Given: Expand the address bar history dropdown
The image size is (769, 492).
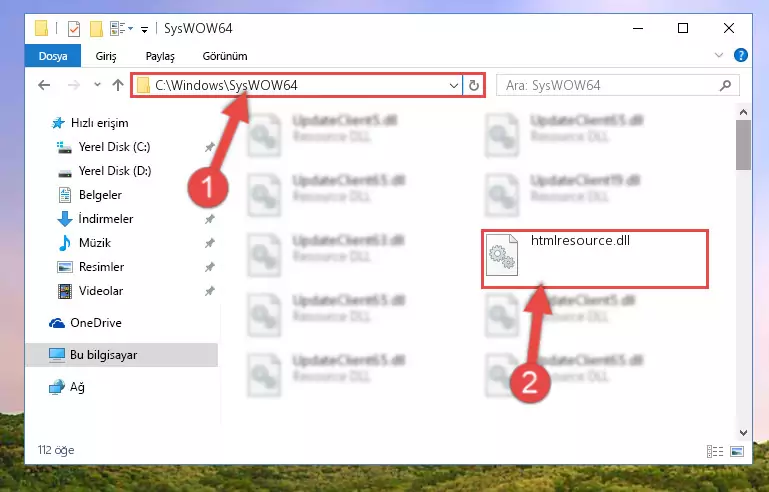Looking at the screenshot, I should (454, 86).
